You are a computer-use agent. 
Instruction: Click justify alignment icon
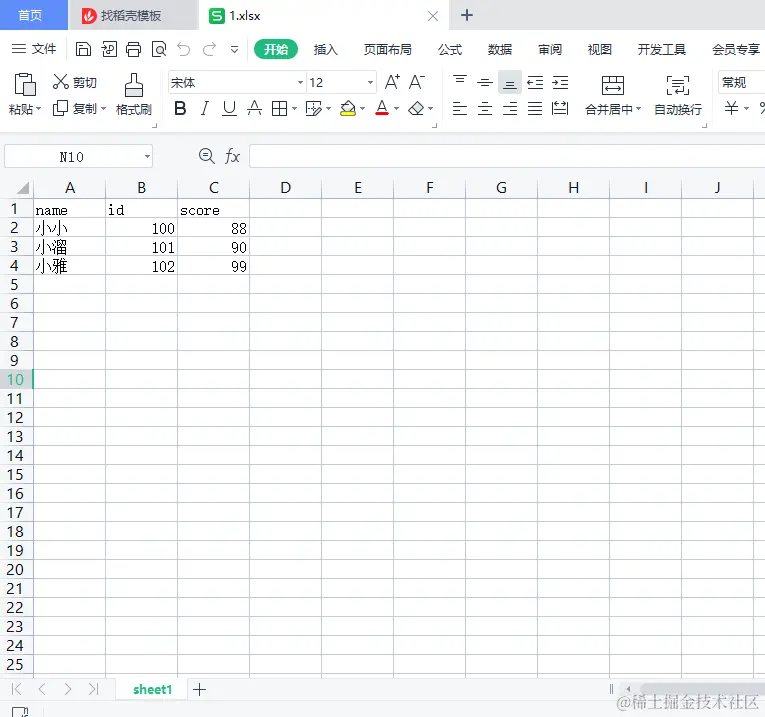pos(535,108)
